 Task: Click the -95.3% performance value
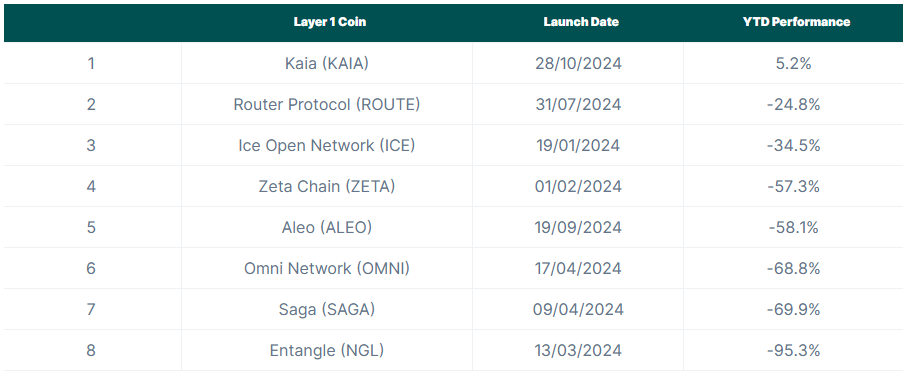click(x=794, y=351)
